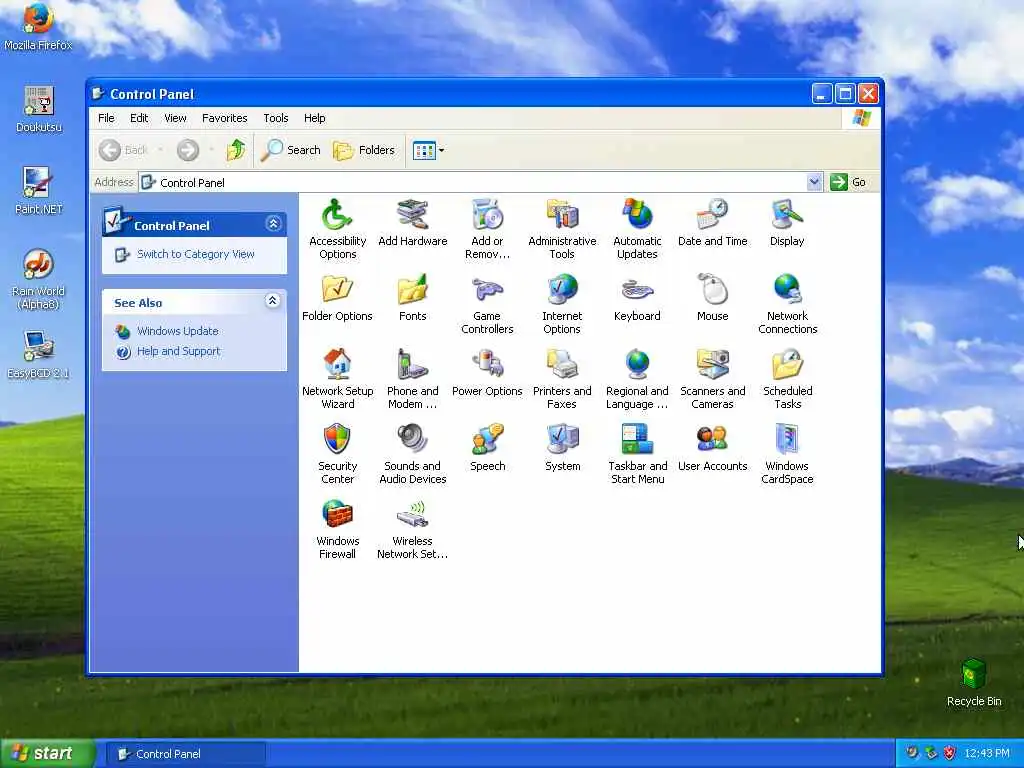Open the Help menu
Image resolution: width=1024 pixels, height=768 pixels.
(x=314, y=118)
